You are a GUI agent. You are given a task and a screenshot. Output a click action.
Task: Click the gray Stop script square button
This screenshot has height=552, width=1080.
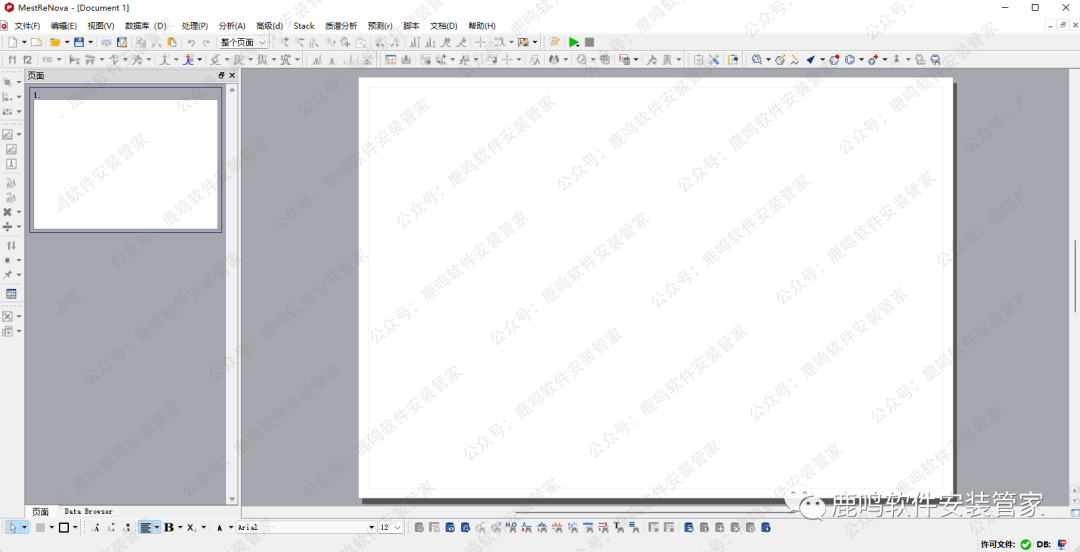pyautogui.click(x=590, y=42)
